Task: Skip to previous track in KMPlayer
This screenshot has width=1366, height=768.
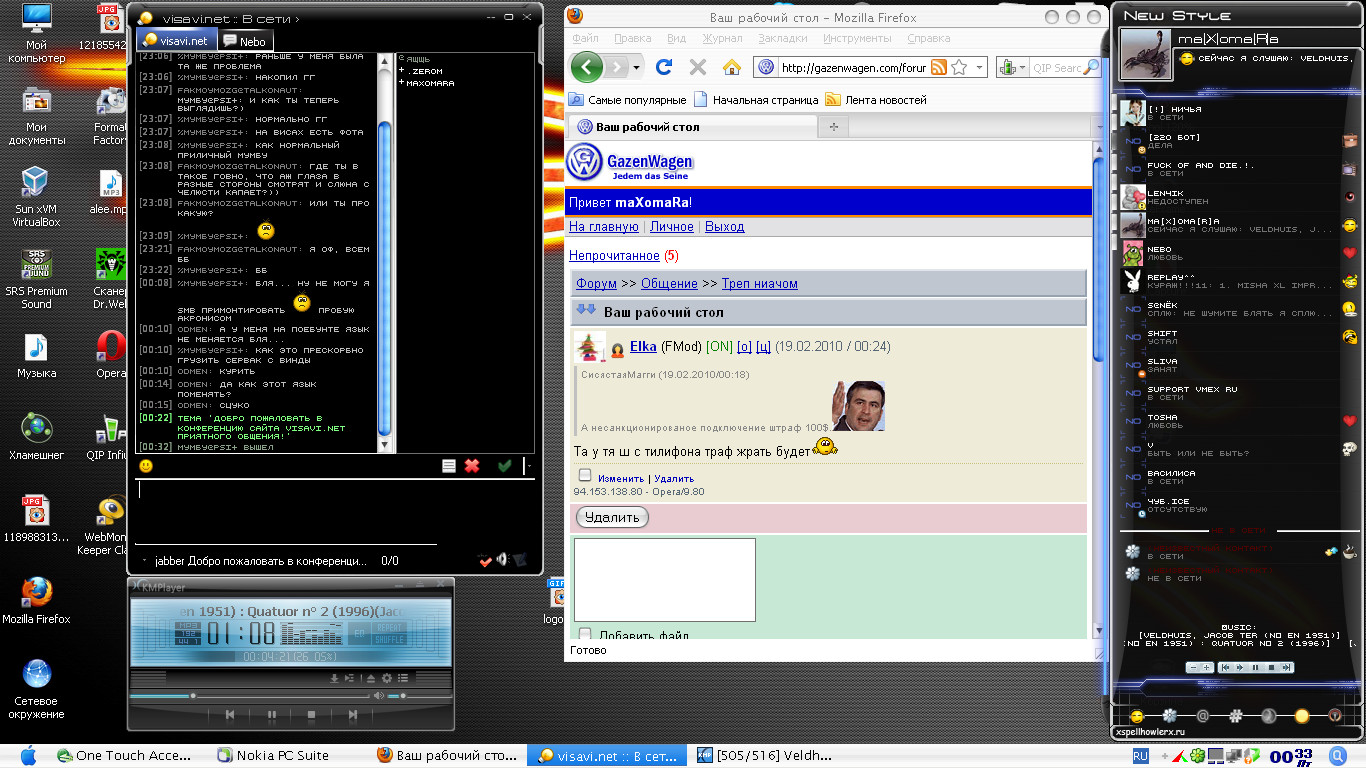Action: coord(230,715)
